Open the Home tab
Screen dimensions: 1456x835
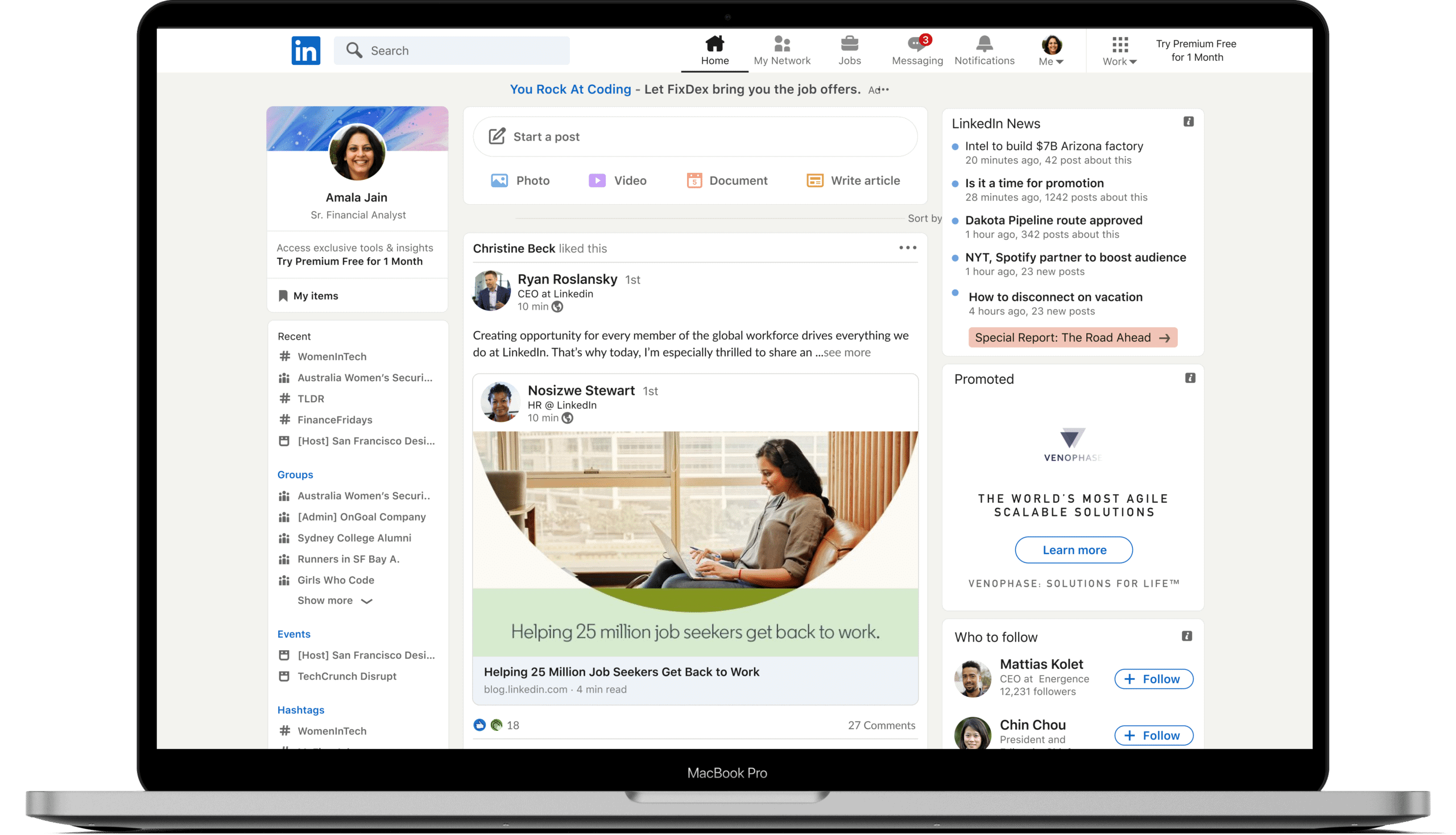pos(714,51)
